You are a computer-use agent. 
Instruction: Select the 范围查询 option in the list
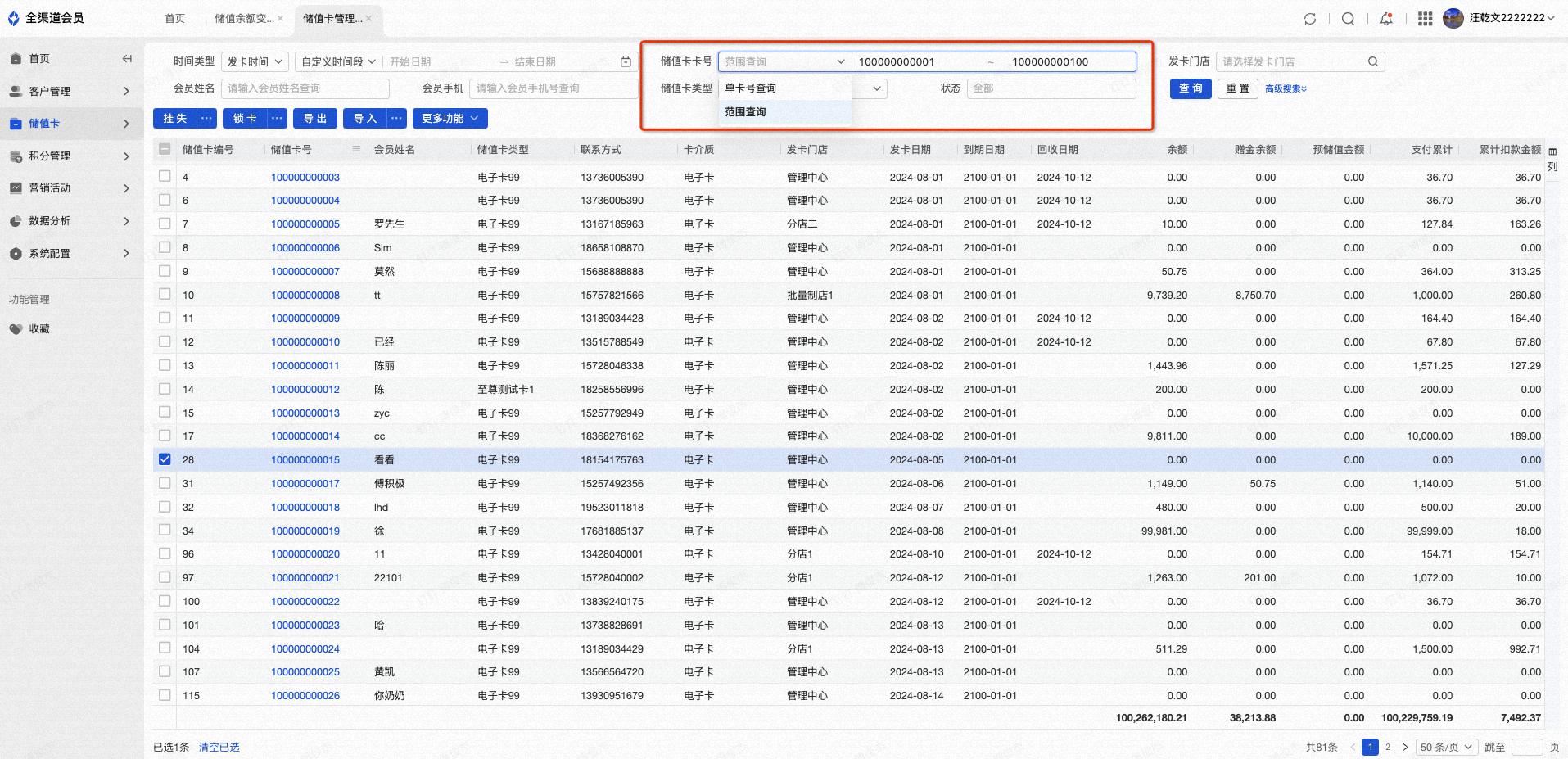point(784,112)
